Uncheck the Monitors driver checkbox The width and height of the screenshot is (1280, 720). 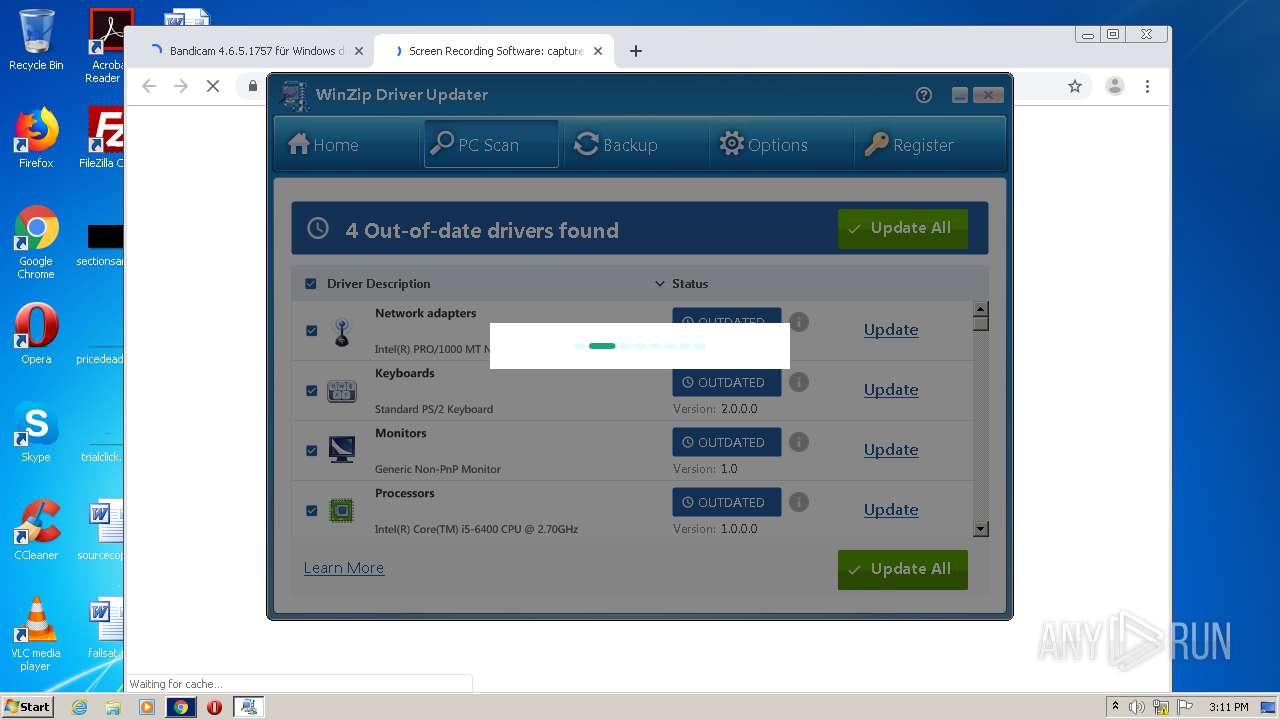311,450
